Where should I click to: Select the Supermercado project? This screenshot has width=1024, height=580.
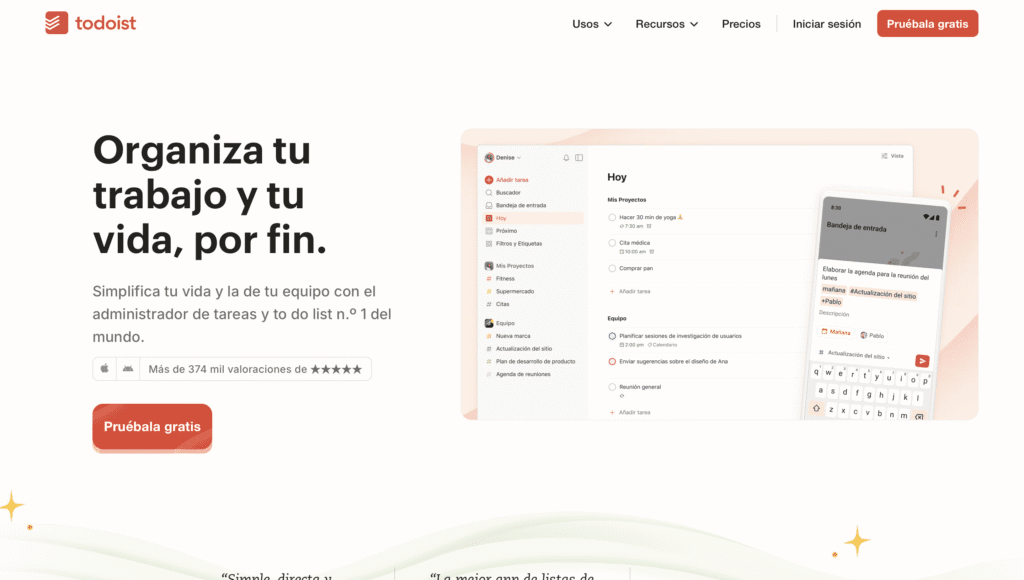click(510, 291)
